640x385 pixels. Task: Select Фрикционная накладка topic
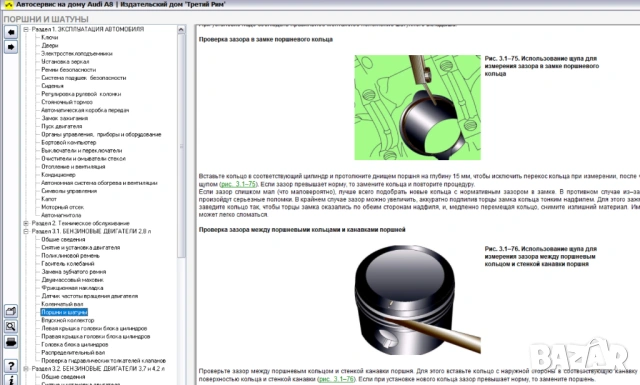coord(72,288)
